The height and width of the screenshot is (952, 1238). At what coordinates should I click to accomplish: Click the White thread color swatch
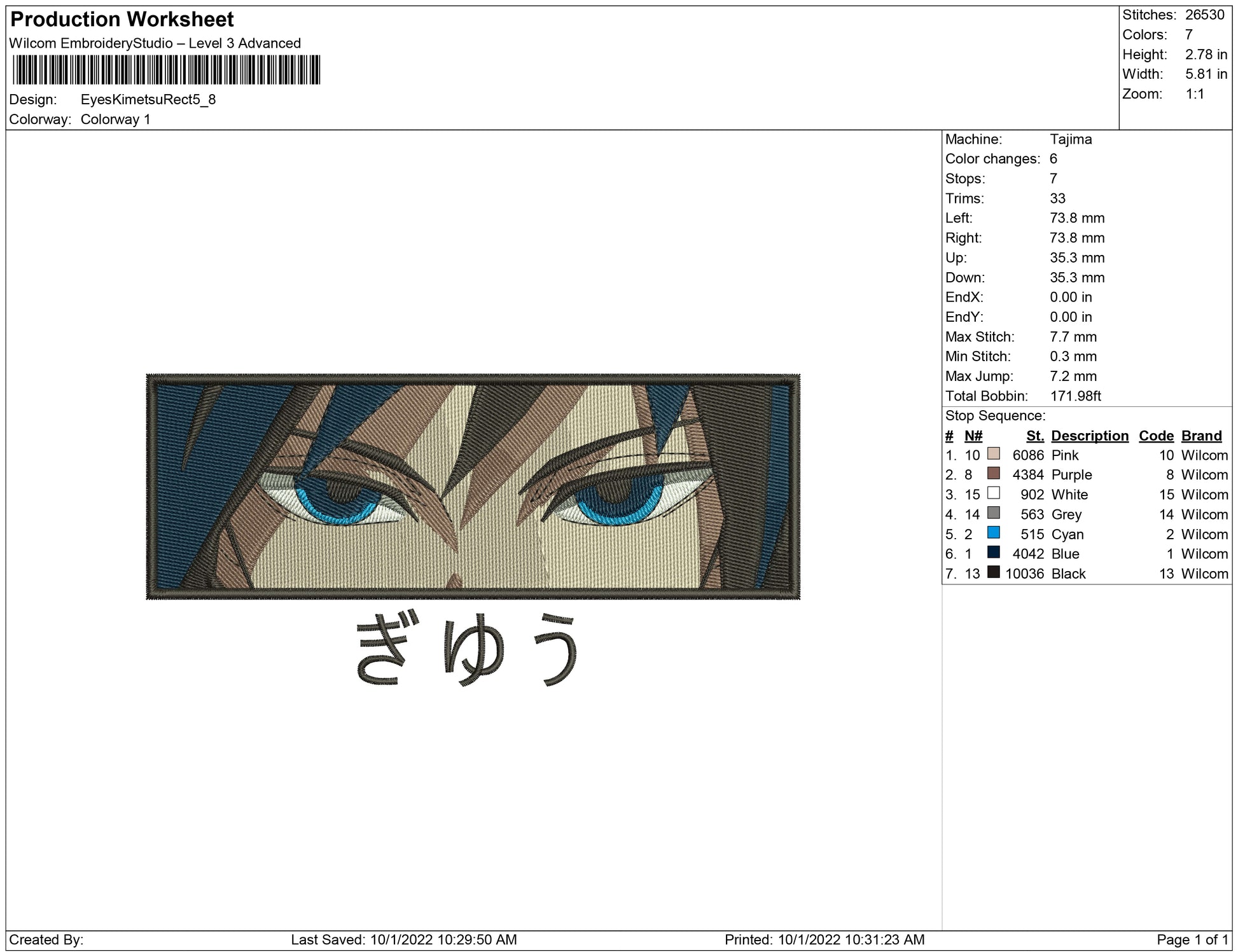tap(993, 493)
